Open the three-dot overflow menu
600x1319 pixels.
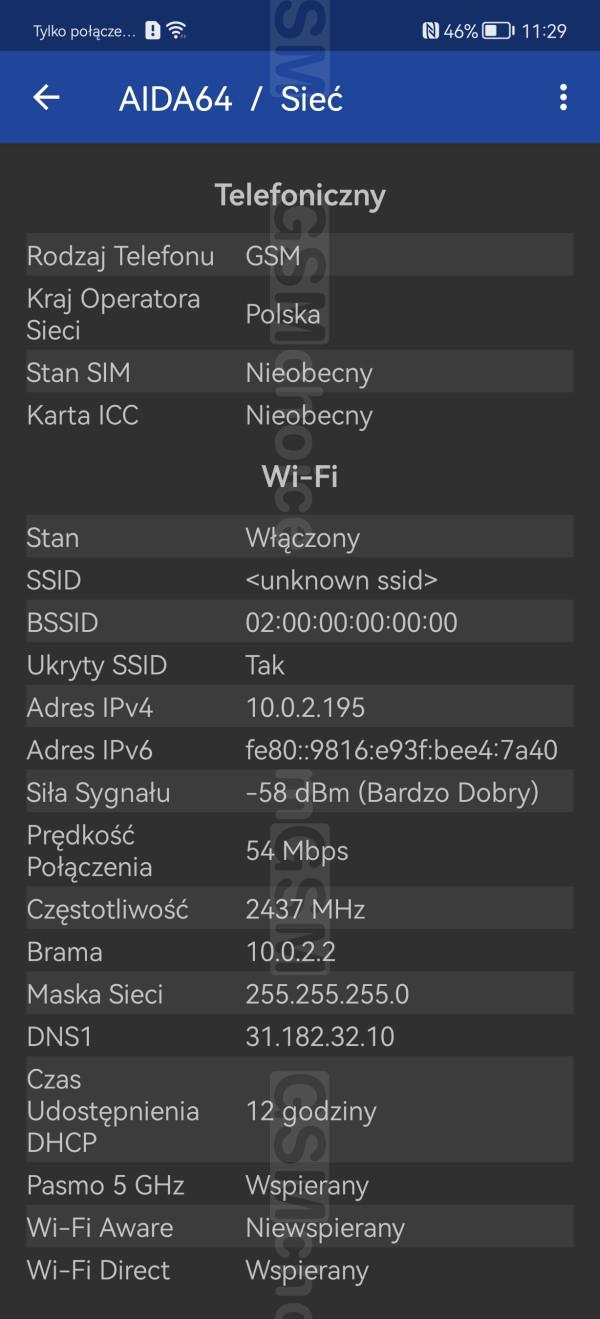(563, 97)
